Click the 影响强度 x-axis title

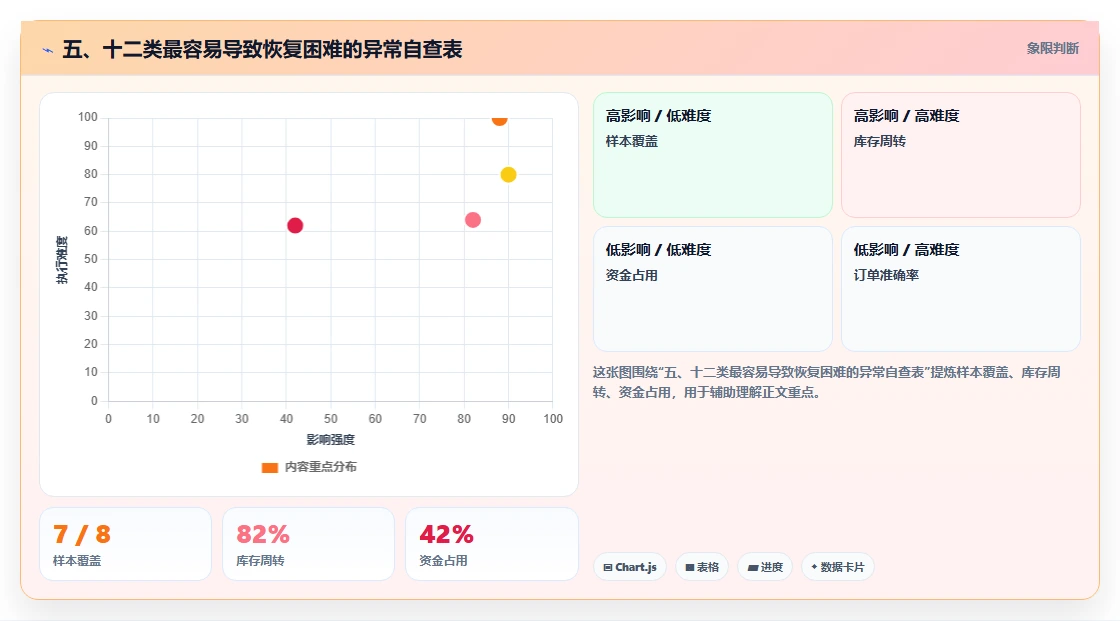pos(331,439)
